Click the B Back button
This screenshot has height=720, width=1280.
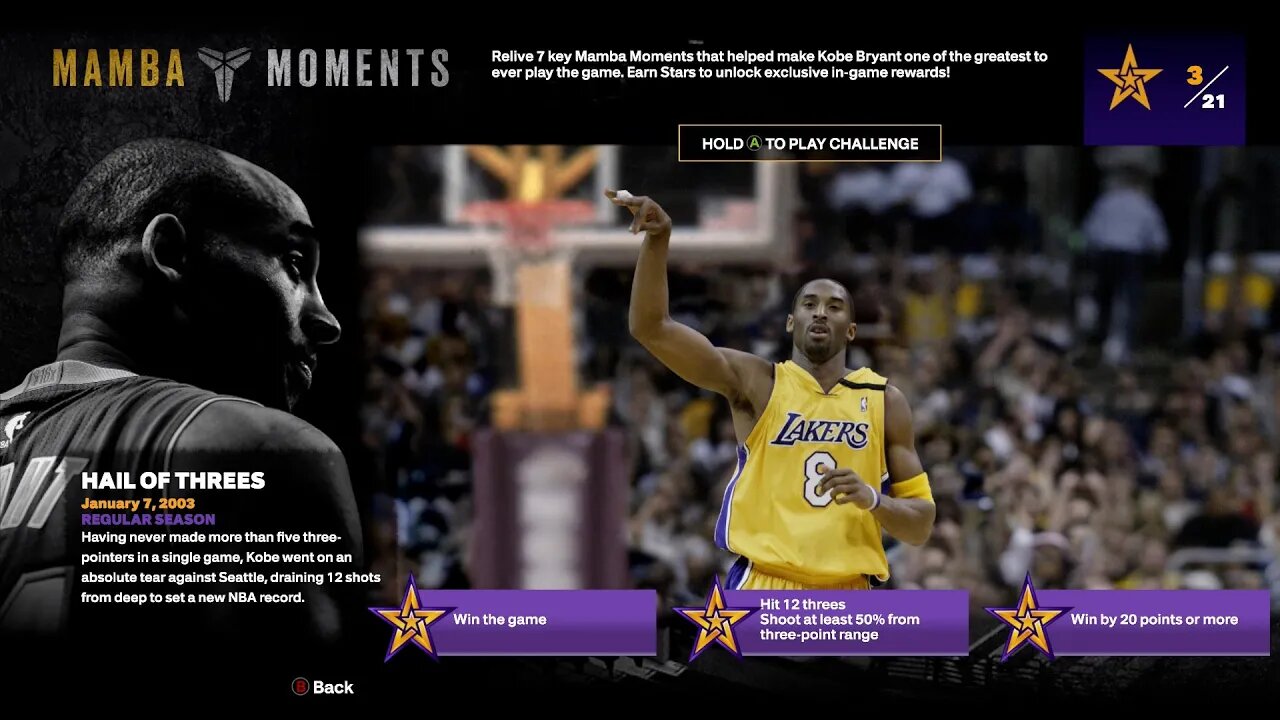tap(322, 687)
